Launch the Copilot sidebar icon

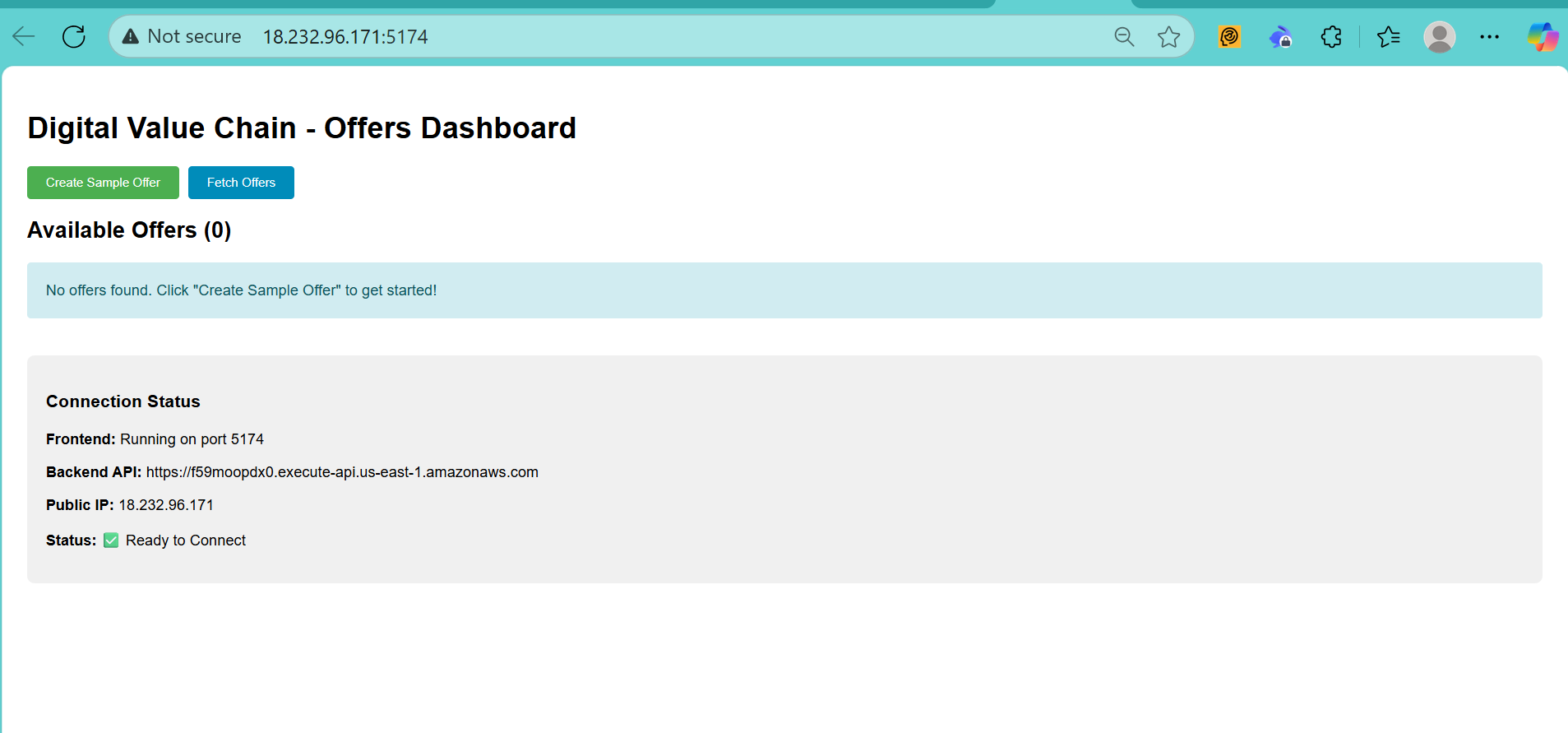(x=1543, y=36)
